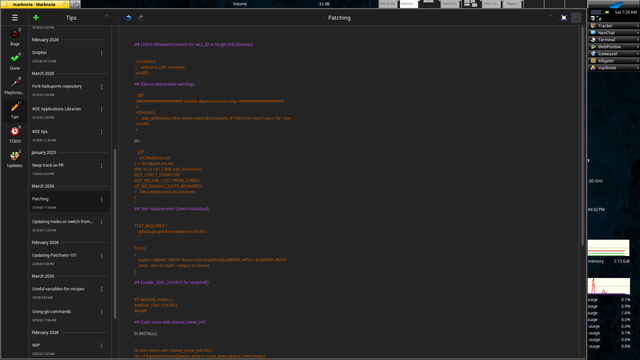This screenshot has width=640, height=360.
Task: Click the 'Test requirements' heading in editor
Action: [171, 209]
